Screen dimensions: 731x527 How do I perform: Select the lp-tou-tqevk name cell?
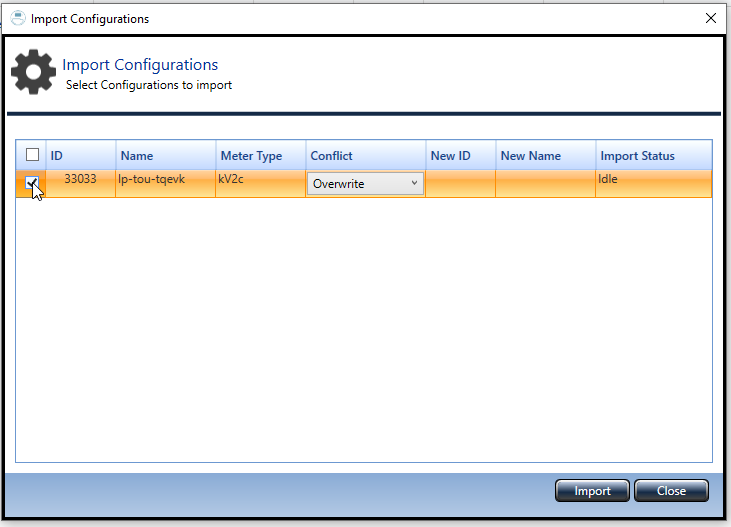(152, 180)
